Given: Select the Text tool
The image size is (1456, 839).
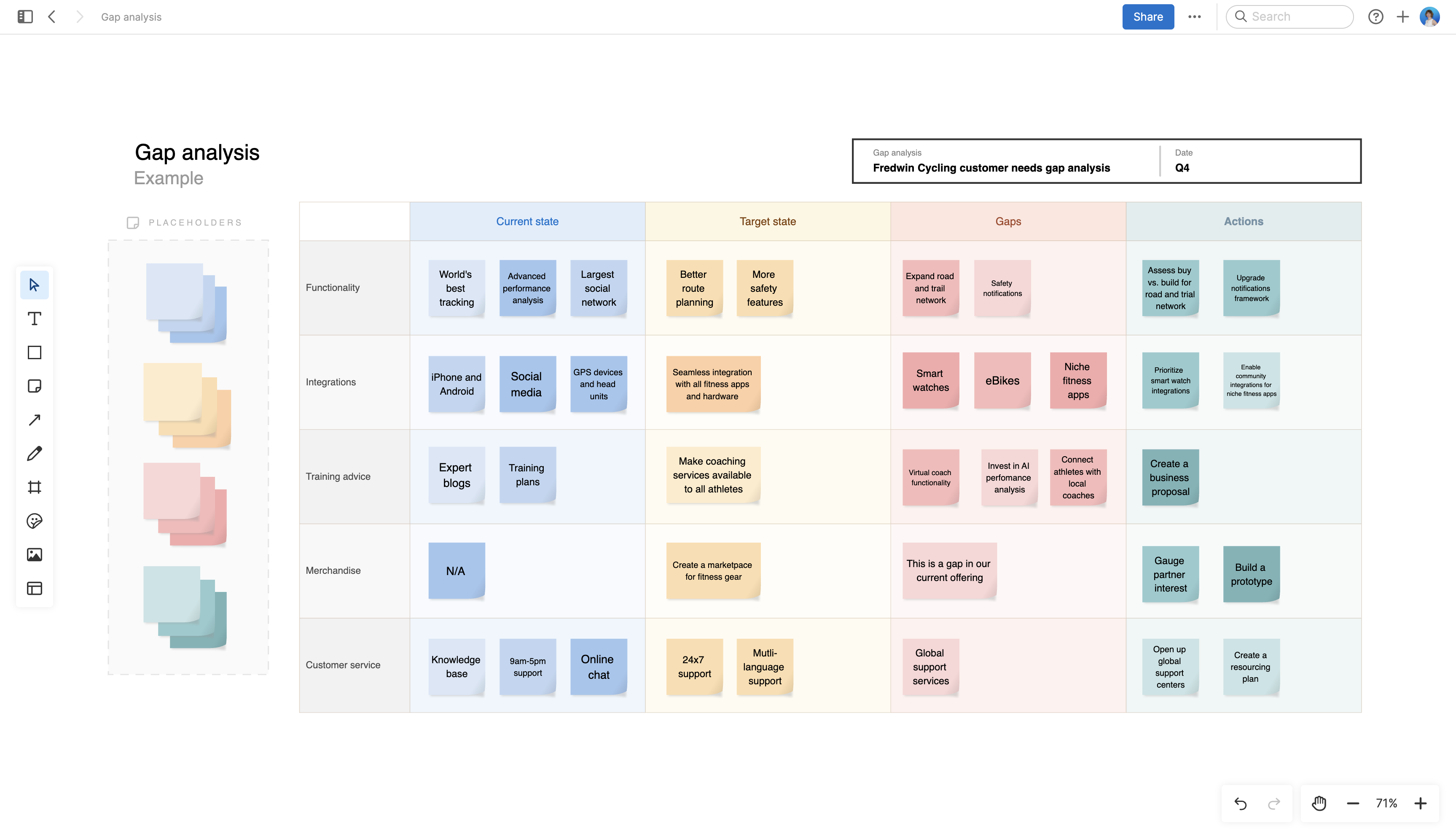Looking at the screenshot, I should (34, 318).
